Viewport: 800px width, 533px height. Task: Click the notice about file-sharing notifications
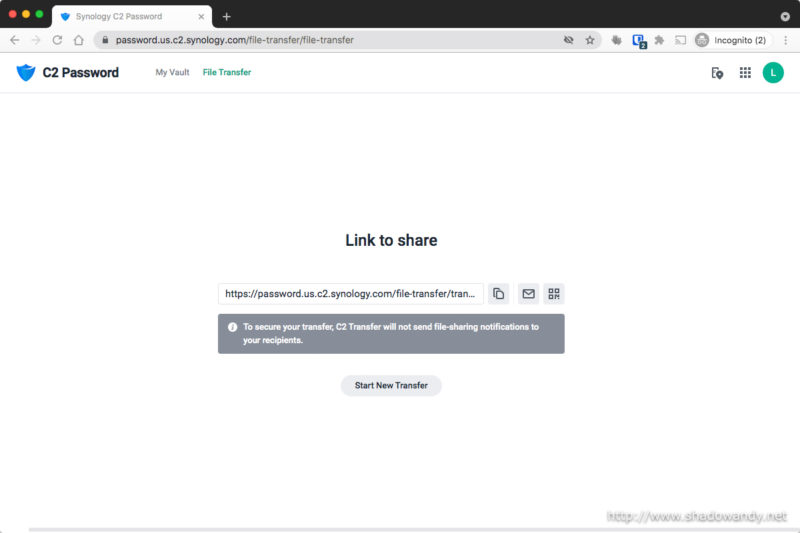[x=391, y=334]
